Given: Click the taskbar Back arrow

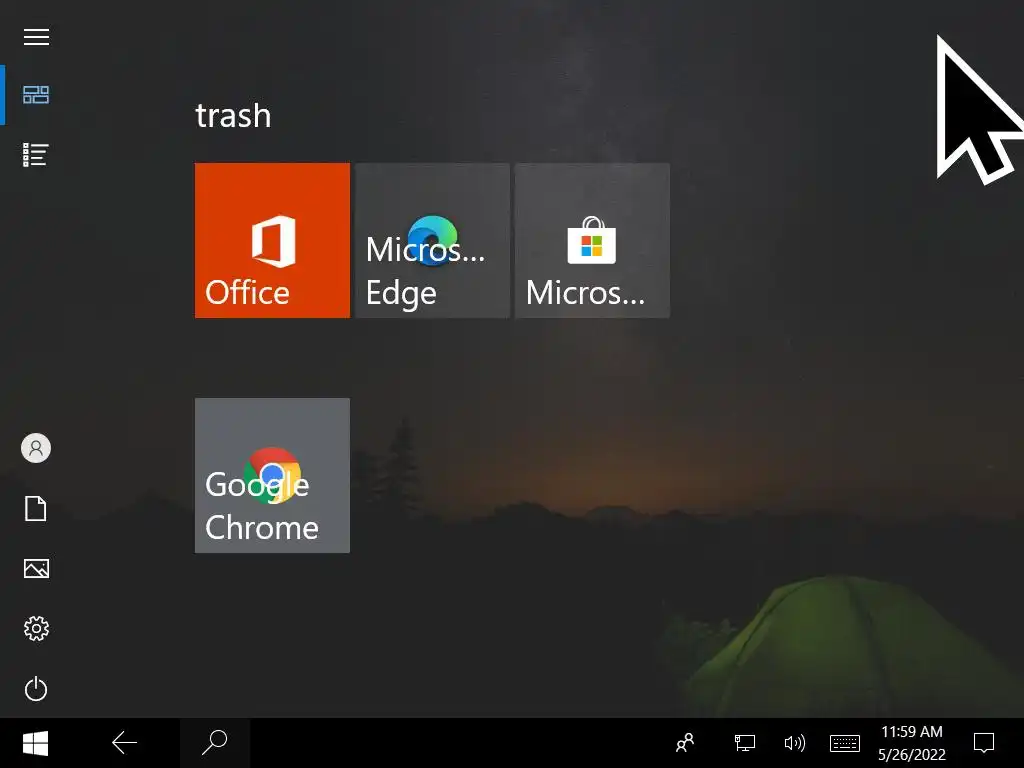Looking at the screenshot, I should (x=124, y=743).
